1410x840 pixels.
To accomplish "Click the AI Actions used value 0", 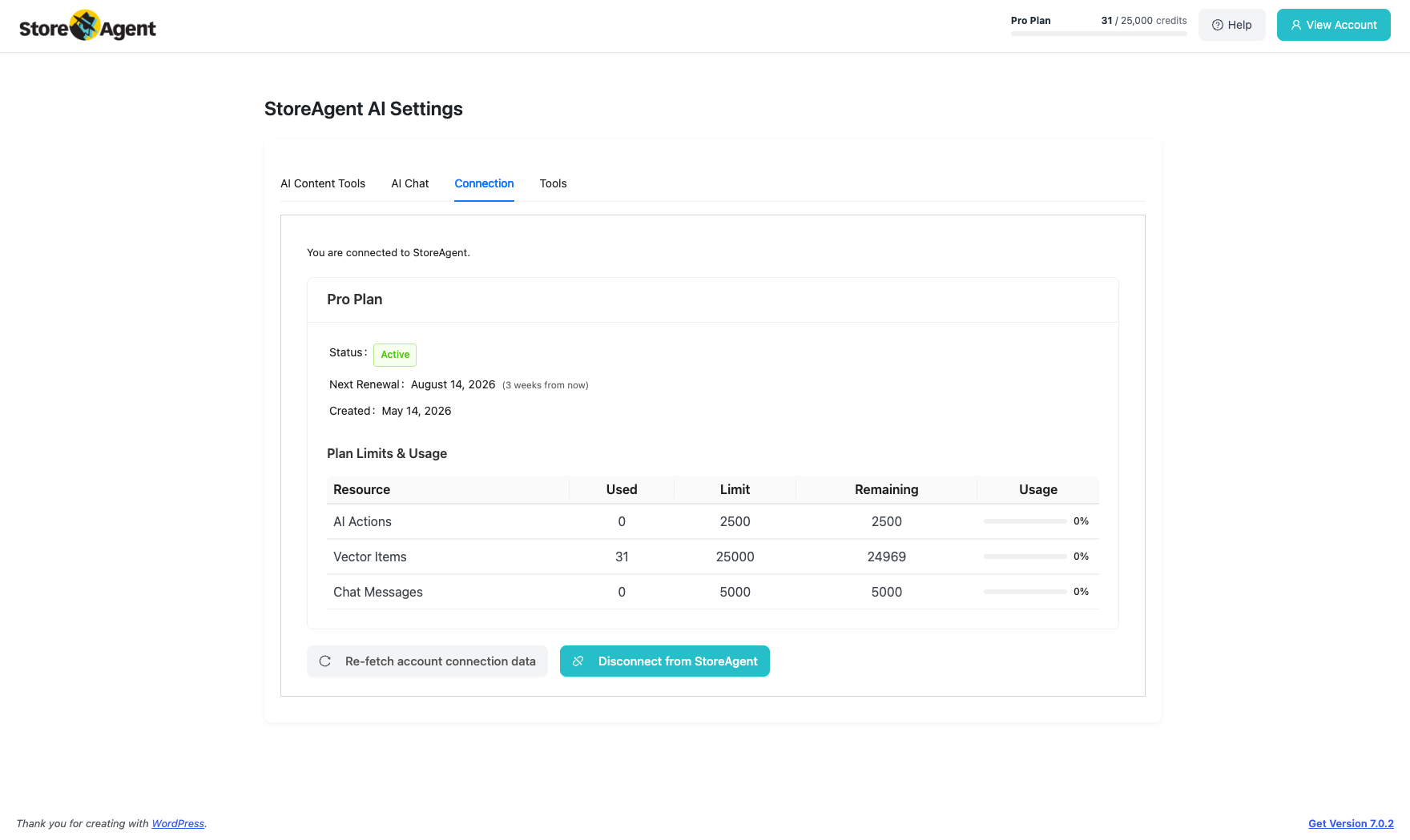I will tap(622, 521).
